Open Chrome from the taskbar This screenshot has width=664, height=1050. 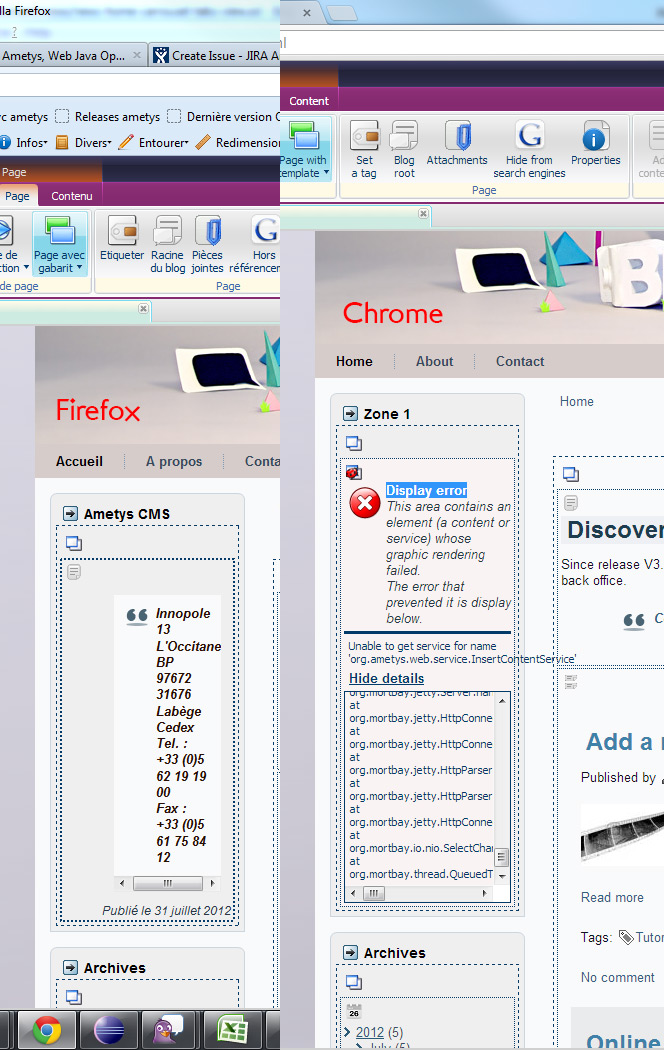click(46, 1029)
